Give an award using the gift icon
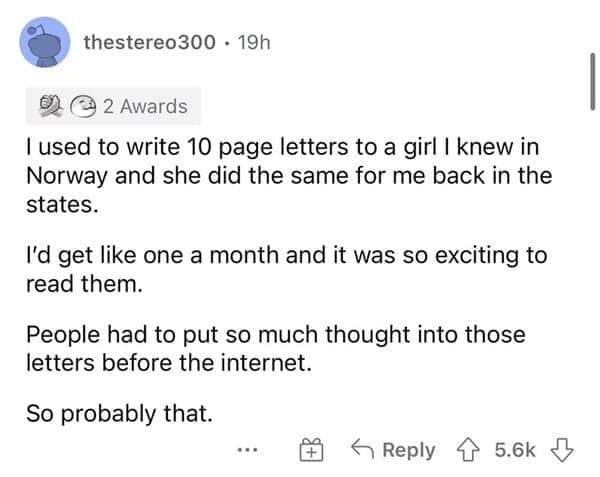This screenshot has height=477, width=600. [312, 450]
